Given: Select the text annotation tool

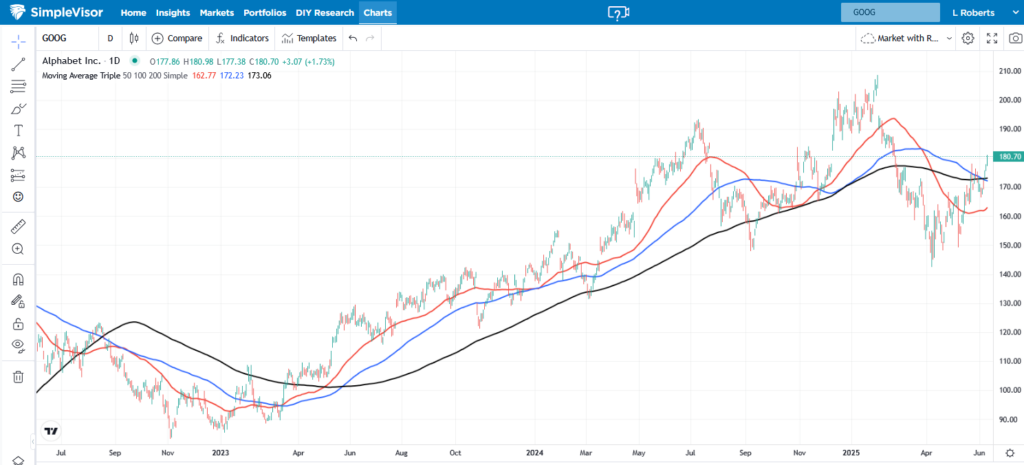Looking at the screenshot, I should coord(18,130).
